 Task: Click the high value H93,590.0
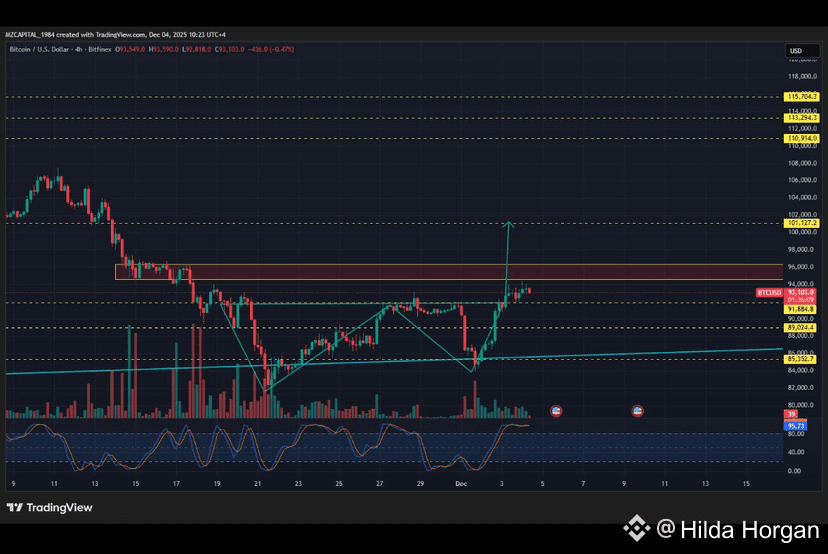click(x=164, y=49)
